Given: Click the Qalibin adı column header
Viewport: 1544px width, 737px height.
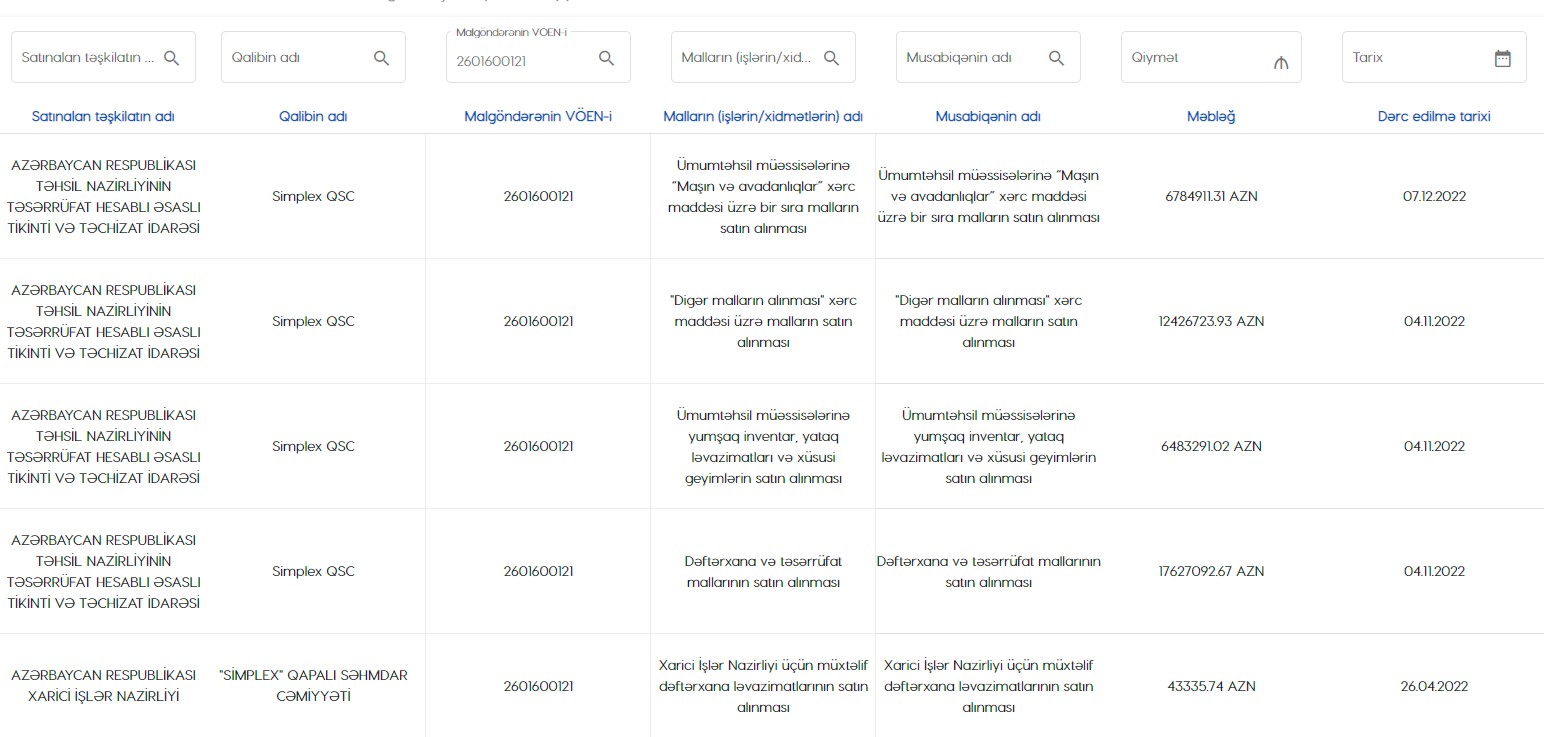Looking at the screenshot, I should click(x=313, y=116).
